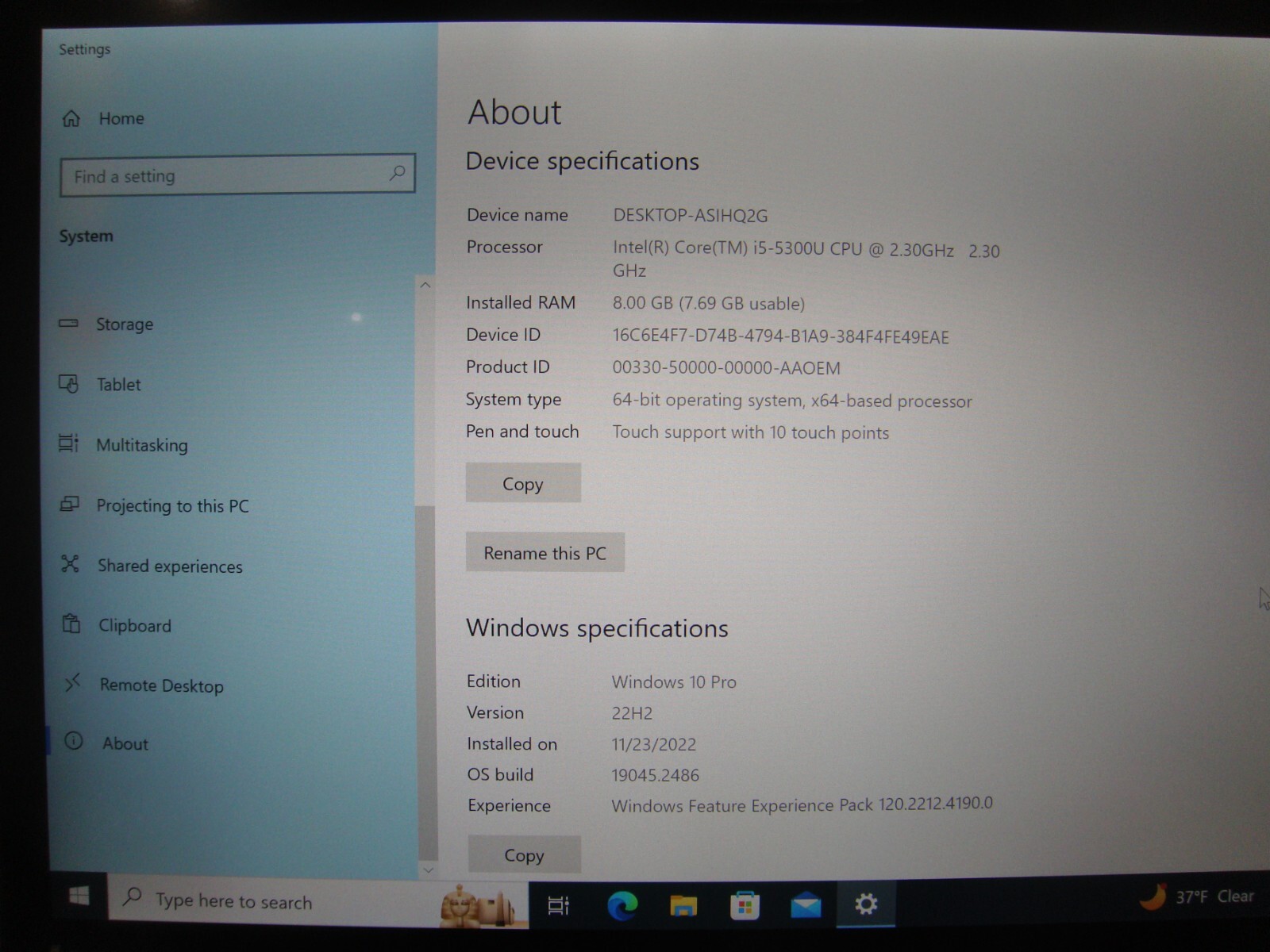Viewport: 1270px width, 952px height.
Task: Open Shared experiences settings
Action: tap(170, 566)
